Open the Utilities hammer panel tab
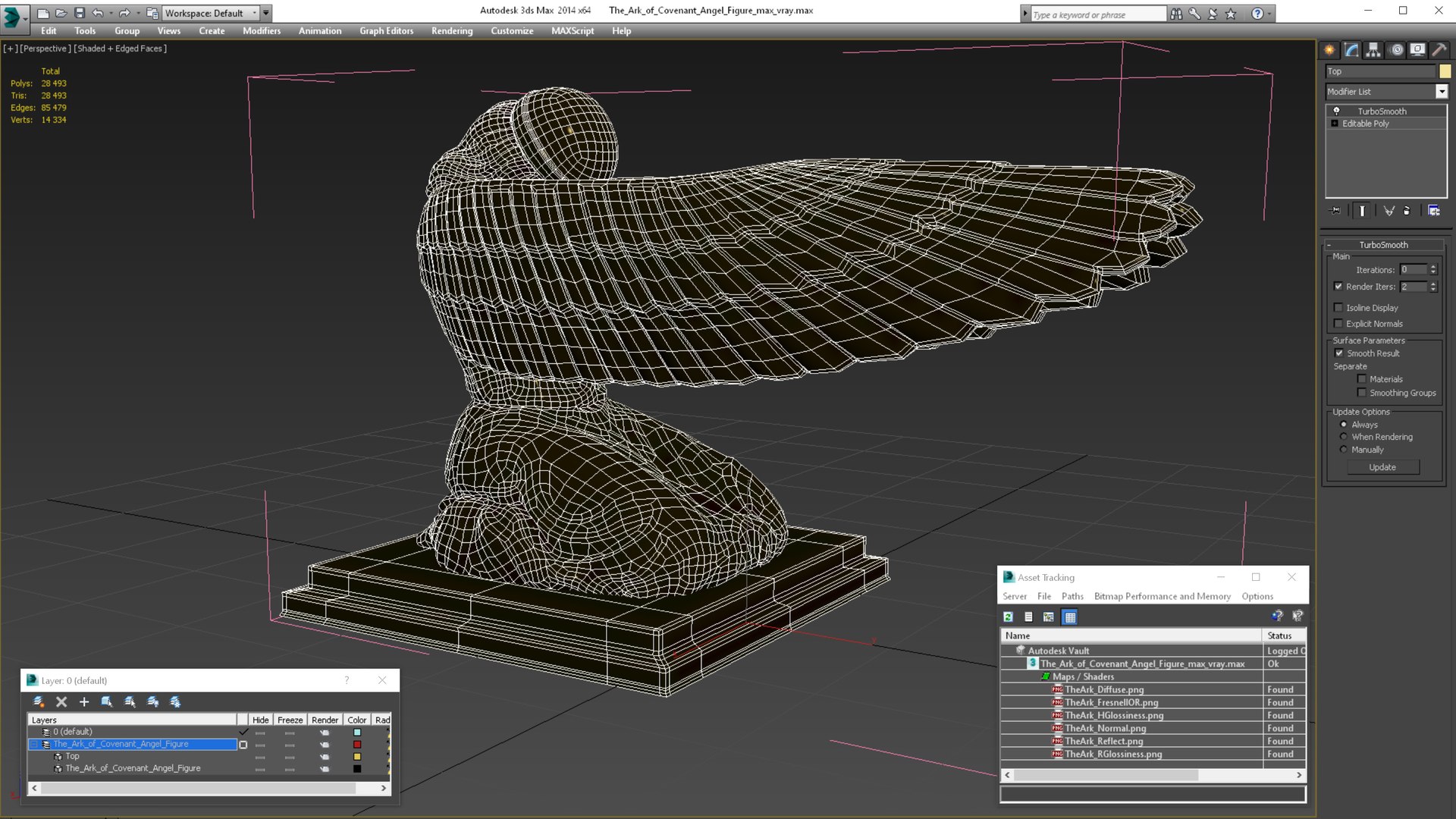This screenshot has height=819, width=1456. [x=1439, y=50]
